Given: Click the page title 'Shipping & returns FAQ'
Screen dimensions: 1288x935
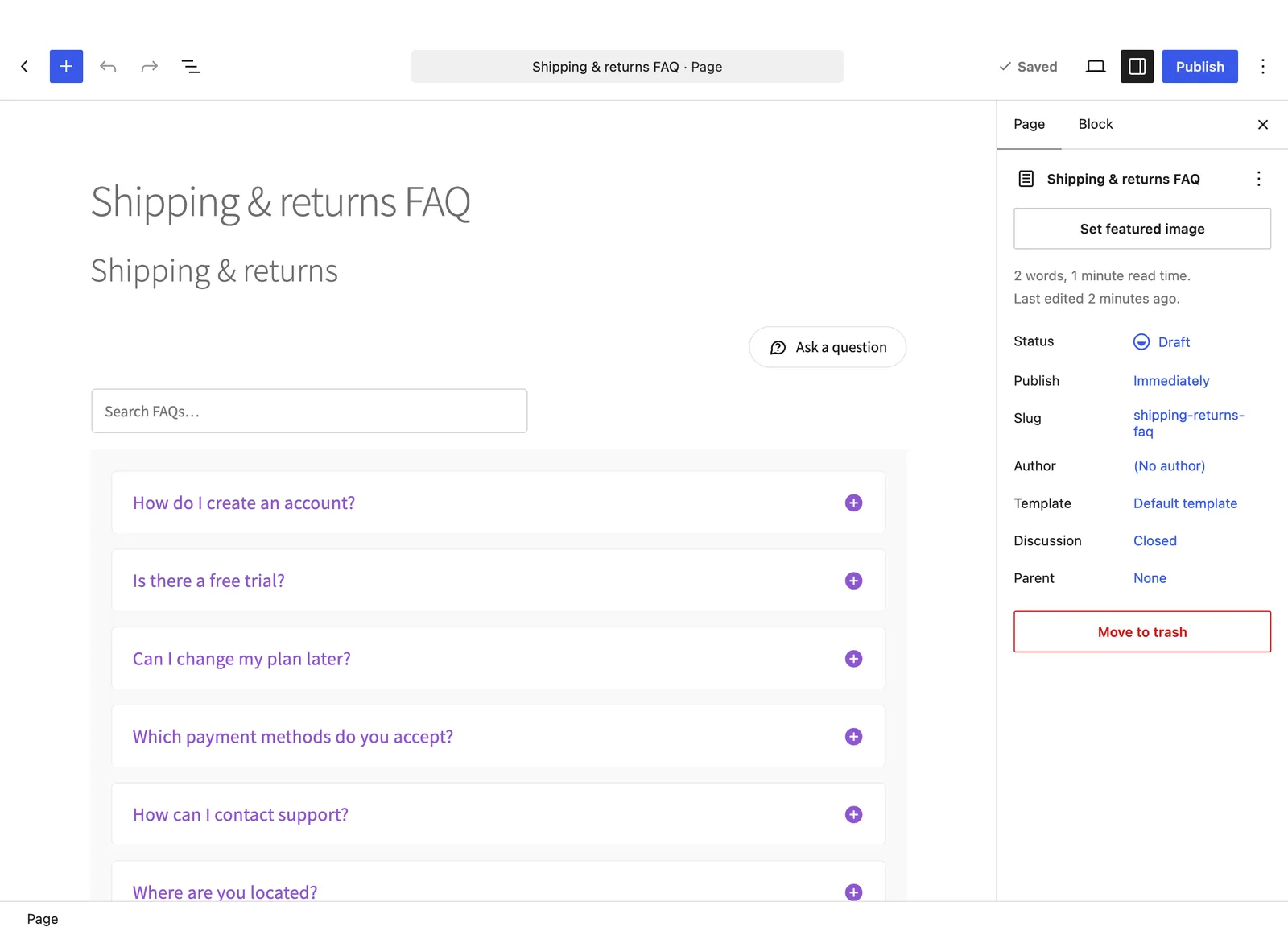Looking at the screenshot, I should click(x=280, y=201).
